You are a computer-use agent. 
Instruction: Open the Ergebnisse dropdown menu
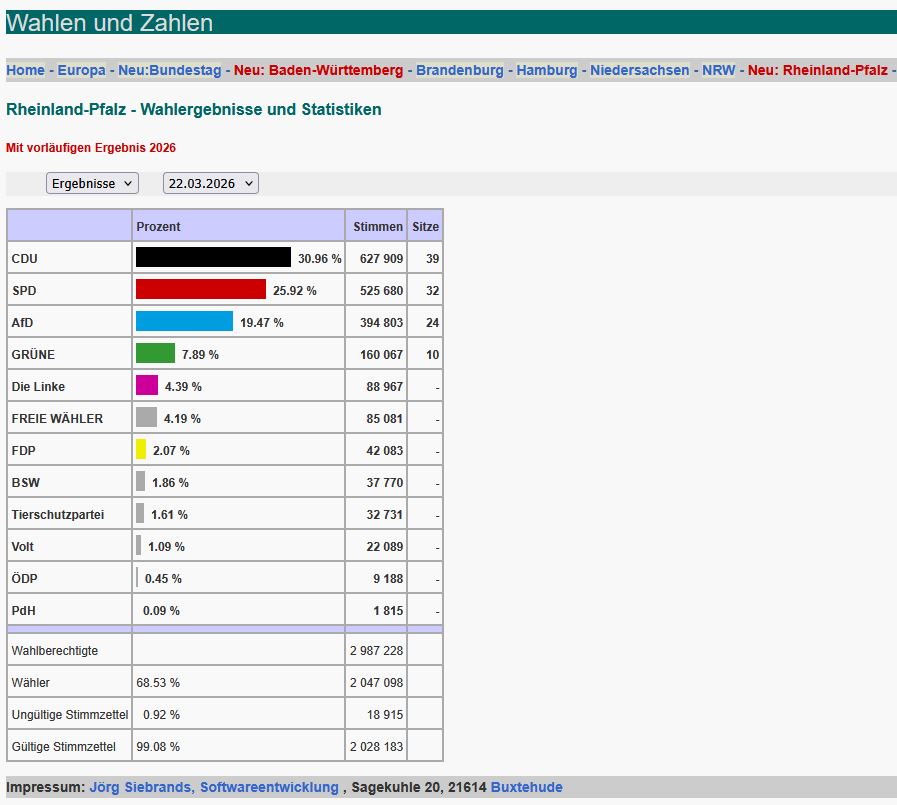coord(91,183)
